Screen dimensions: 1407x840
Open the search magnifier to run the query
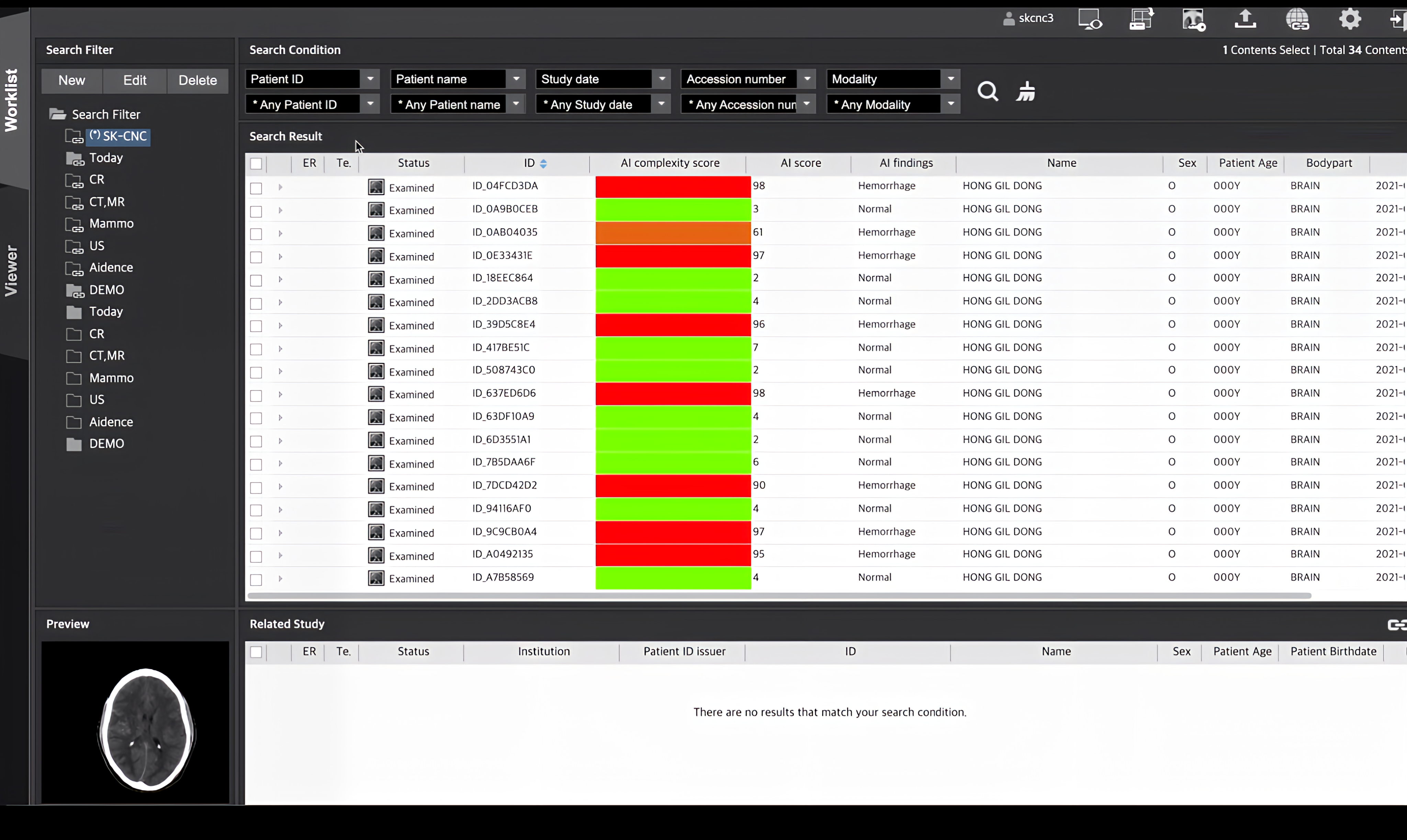tap(988, 91)
